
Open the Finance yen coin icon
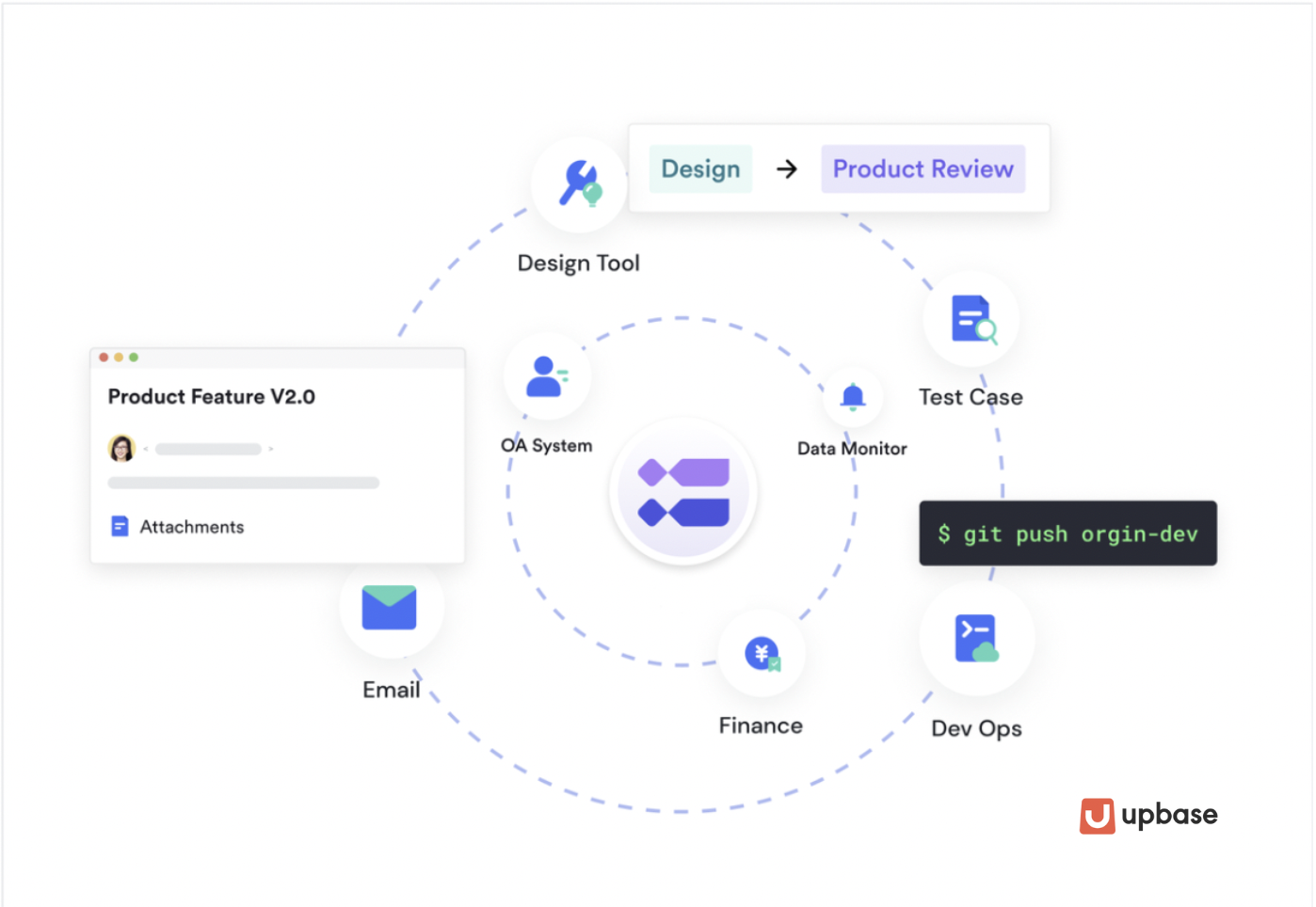coord(762,654)
